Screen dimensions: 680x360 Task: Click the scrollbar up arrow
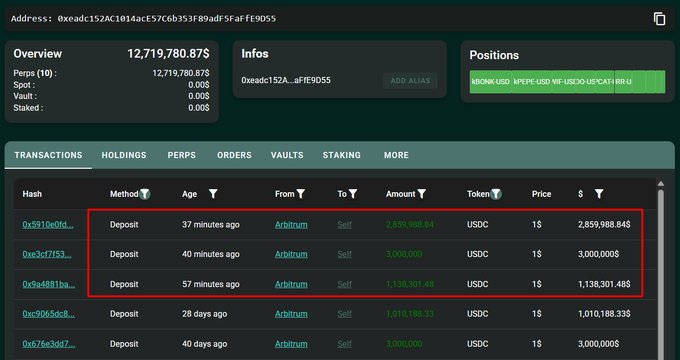click(661, 184)
